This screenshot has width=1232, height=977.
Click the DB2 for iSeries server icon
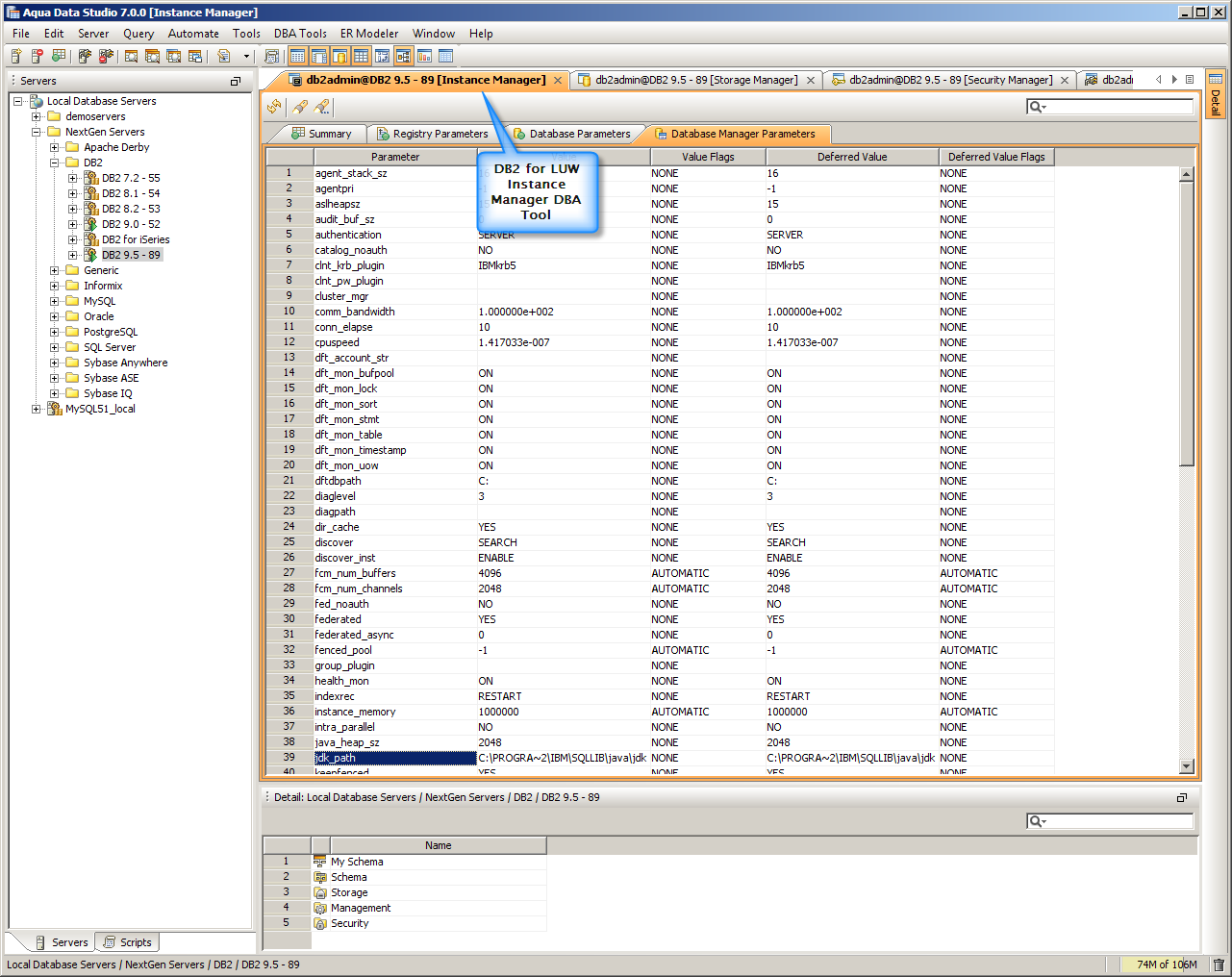91,239
